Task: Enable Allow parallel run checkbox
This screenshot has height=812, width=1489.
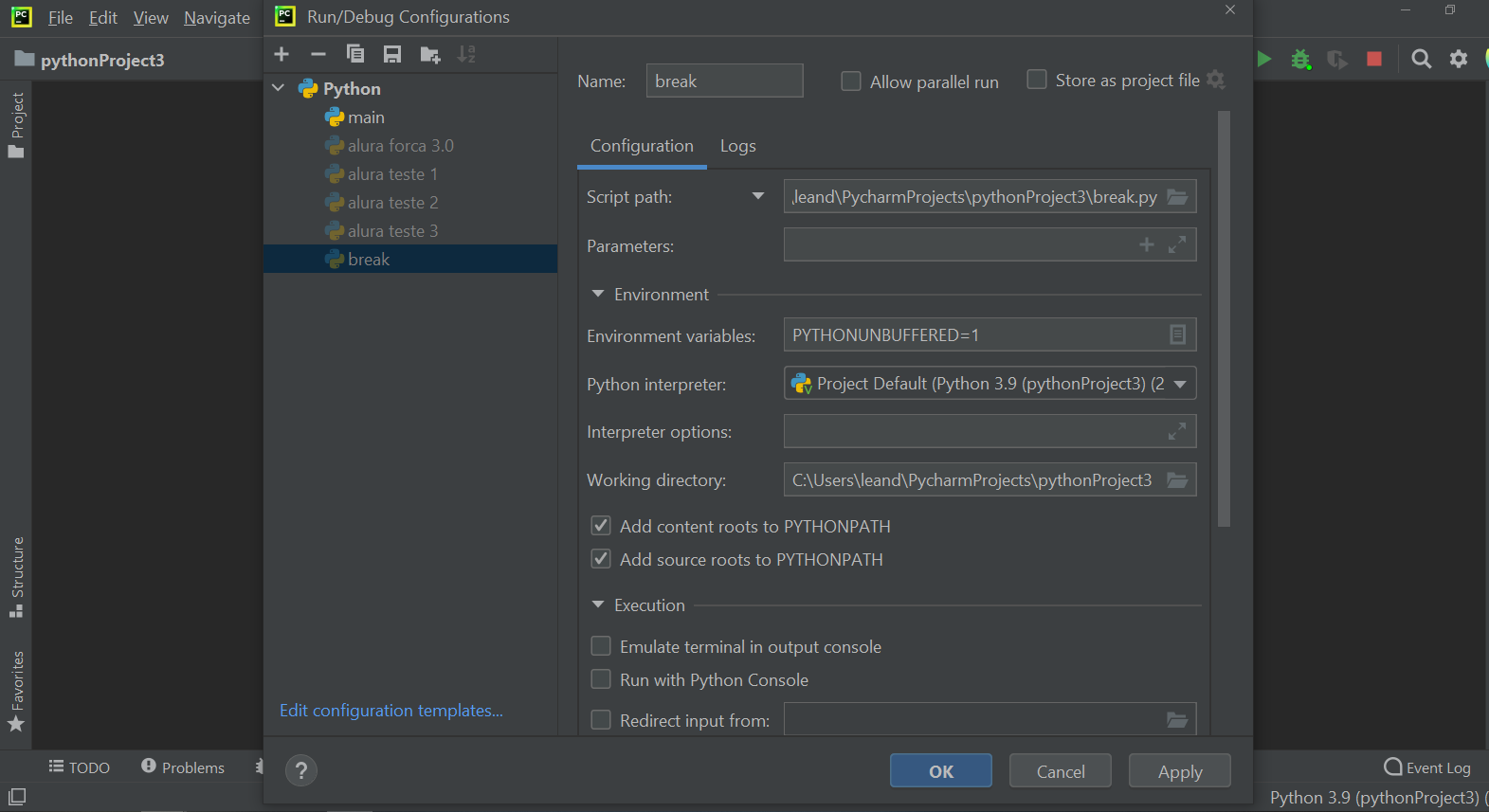Action: 851,81
